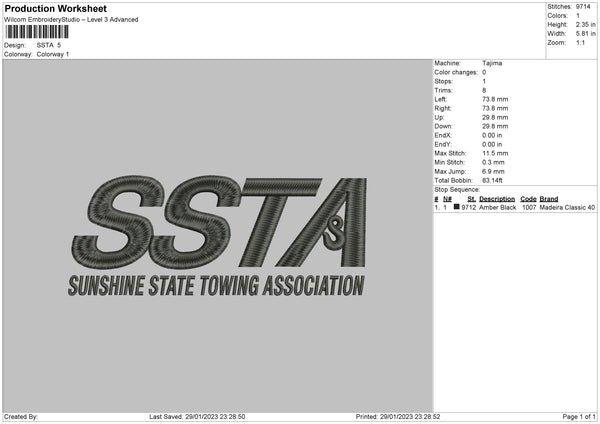The image size is (600, 424).
Task: Click the 'Colorway 1' value
Action: coord(53,54)
